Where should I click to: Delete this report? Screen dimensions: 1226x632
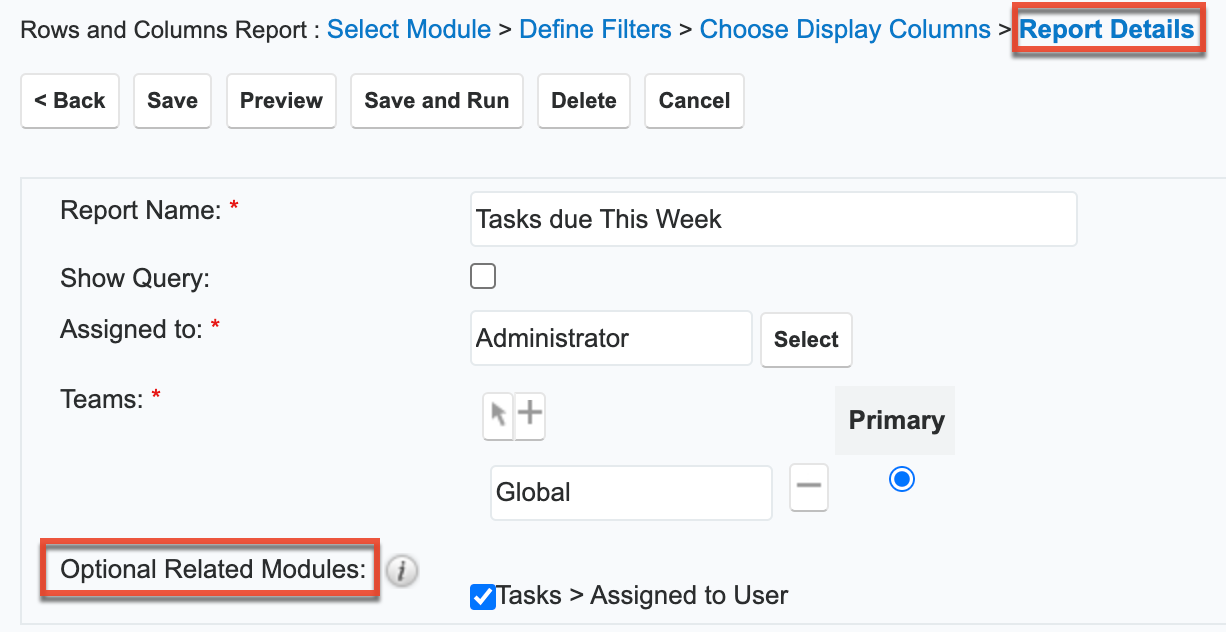pyautogui.click(x=584, y=100)
